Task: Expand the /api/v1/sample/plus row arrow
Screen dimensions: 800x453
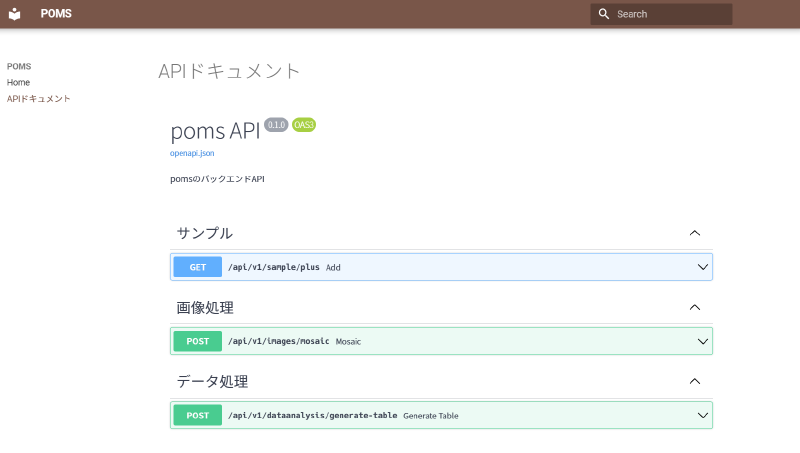Action: 703,267
